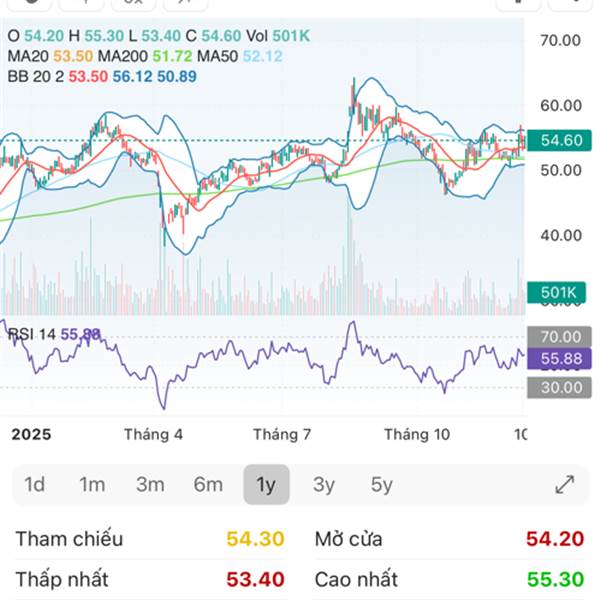
Task: Tap the Tháng 10 date axis marker
Action: tap(416, 434)
